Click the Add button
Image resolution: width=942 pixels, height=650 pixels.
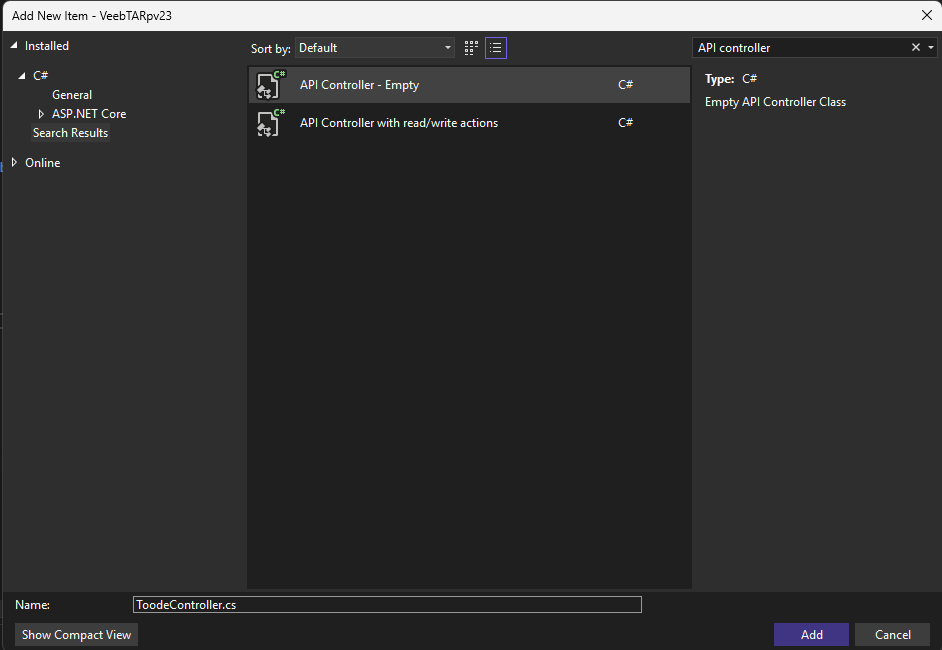[811, 635]
